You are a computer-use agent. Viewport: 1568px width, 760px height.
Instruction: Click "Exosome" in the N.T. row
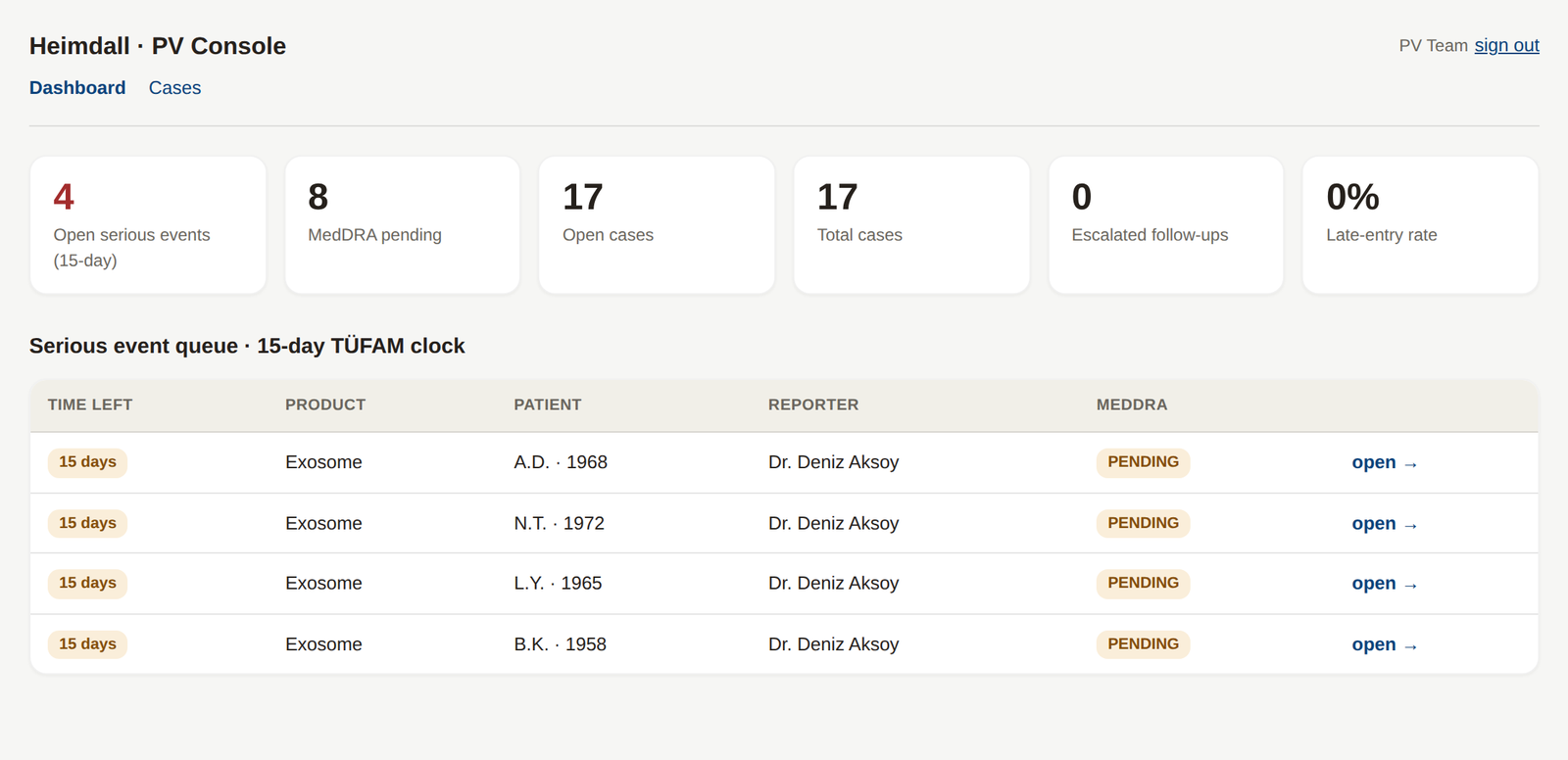pos(323,524)
